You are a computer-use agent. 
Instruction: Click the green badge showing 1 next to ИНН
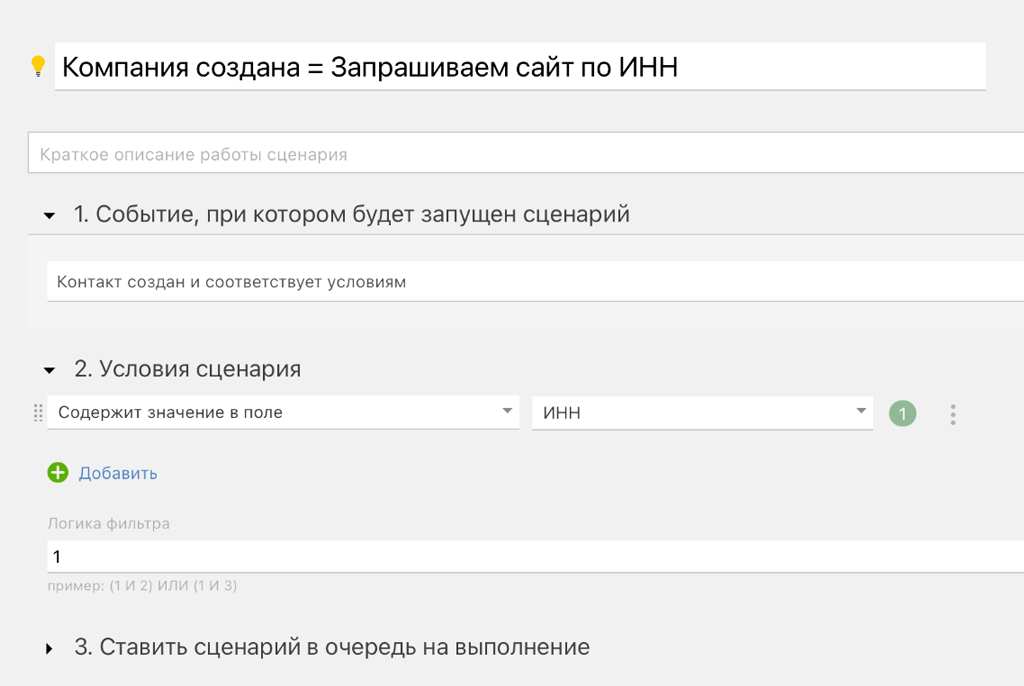pyautogui.click(x=902, y=412)
